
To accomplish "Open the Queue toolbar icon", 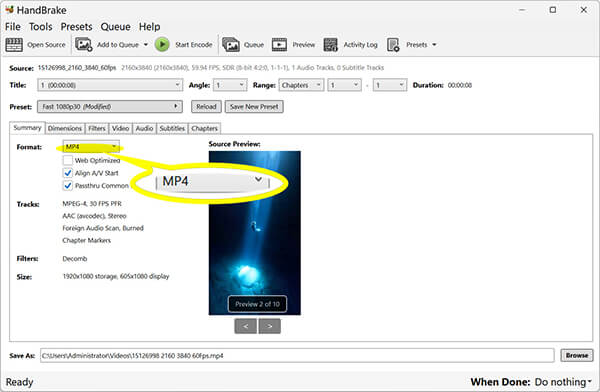I will click(x=231, y=45).
